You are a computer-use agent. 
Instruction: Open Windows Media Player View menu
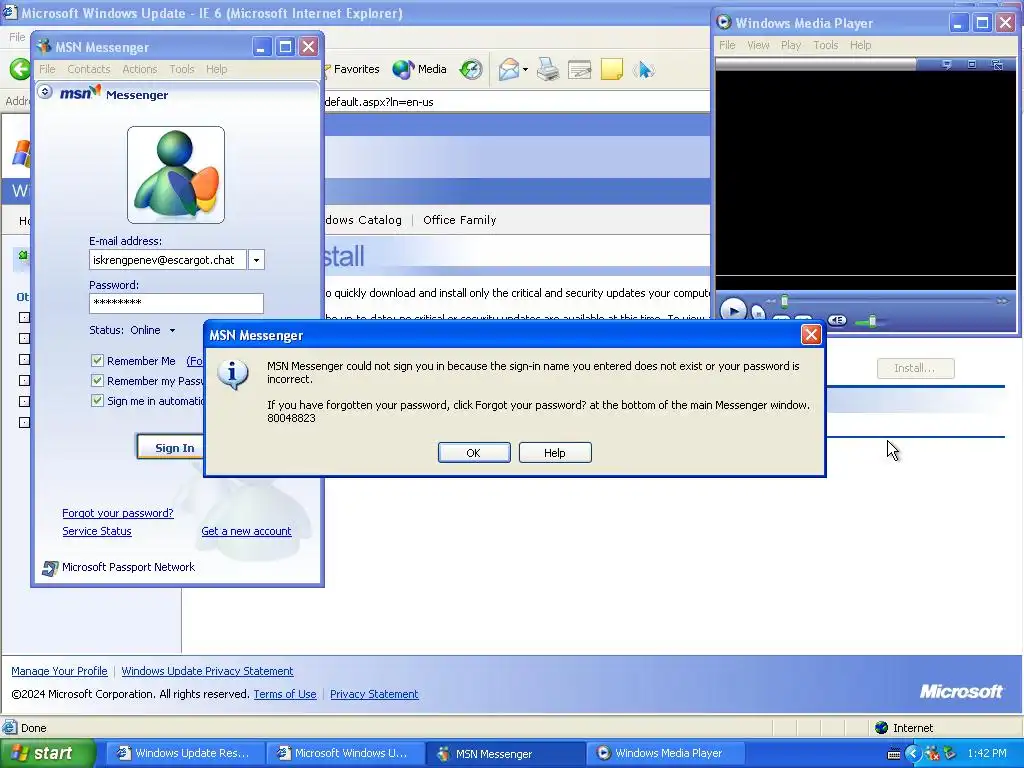coord(758,45)
